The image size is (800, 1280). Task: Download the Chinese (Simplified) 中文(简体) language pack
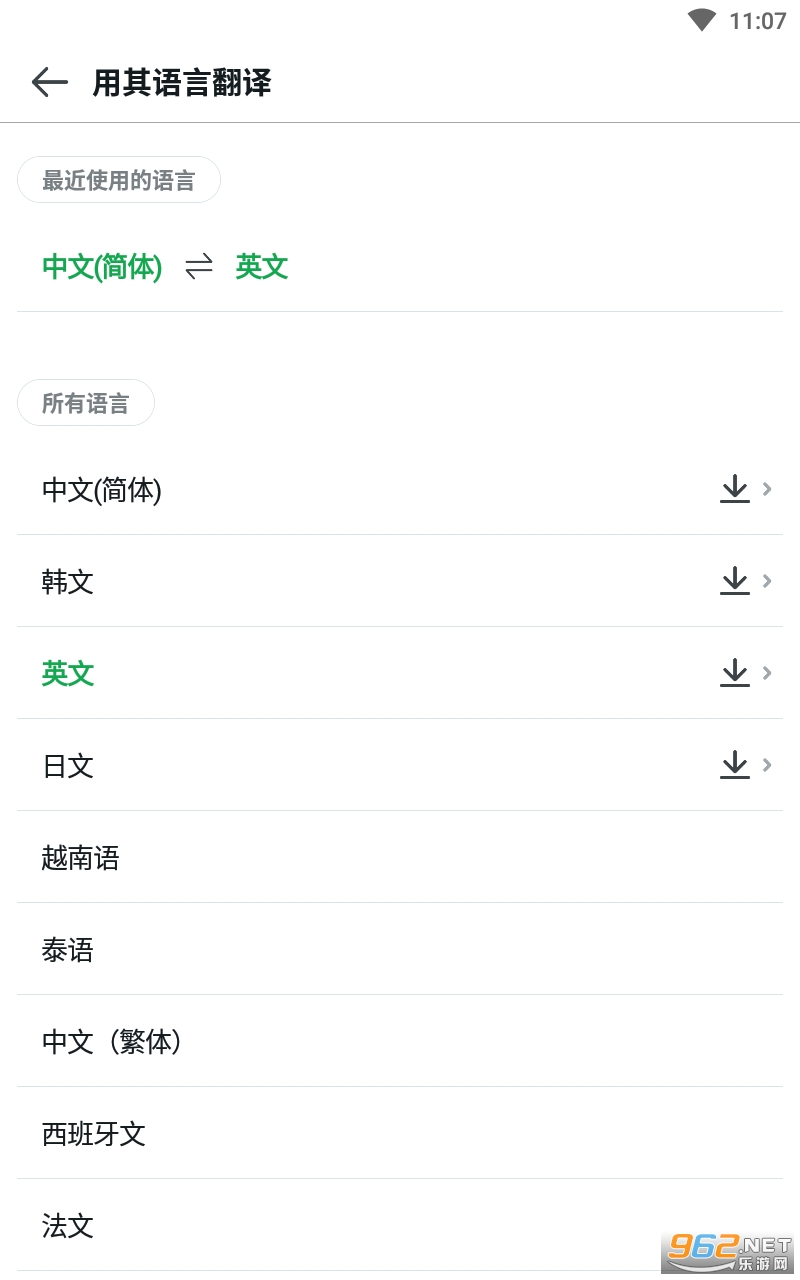coord(735,489)
